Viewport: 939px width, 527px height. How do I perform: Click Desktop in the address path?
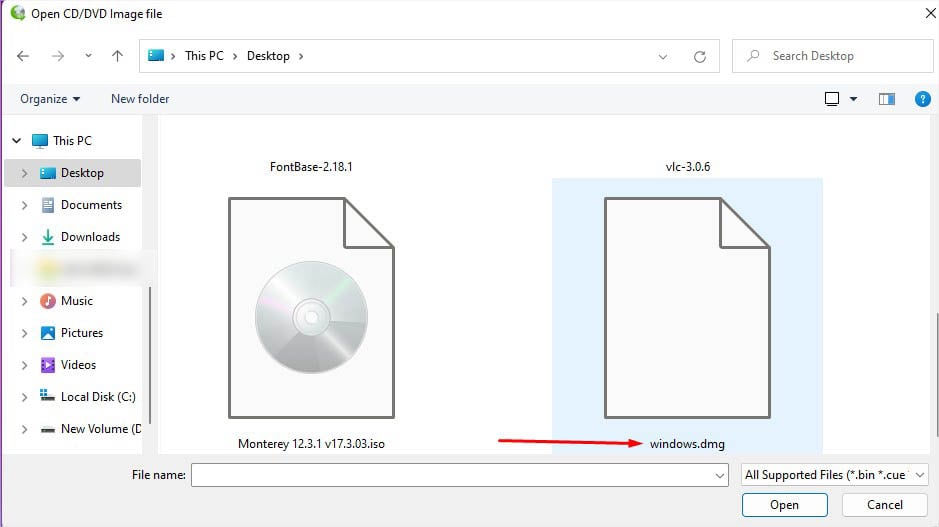click(x=268, y=56)
